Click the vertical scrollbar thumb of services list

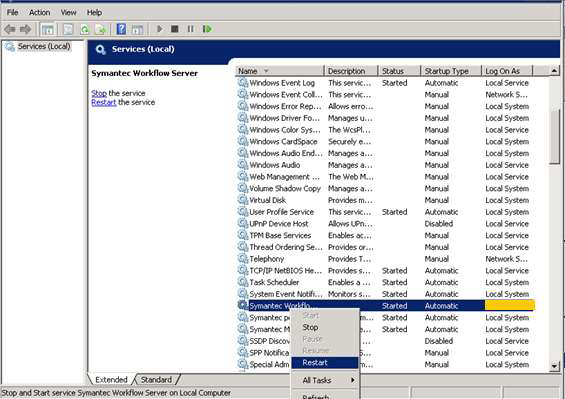click(555, 136)
